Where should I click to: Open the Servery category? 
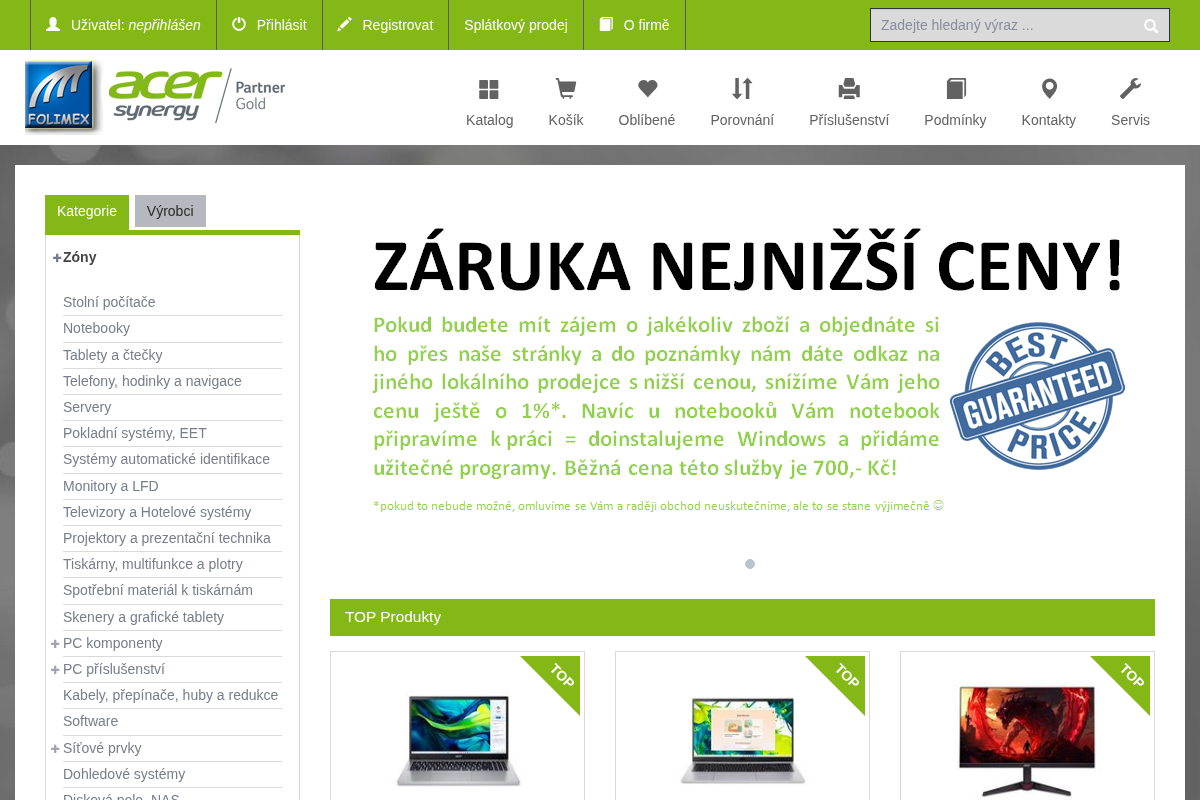click(87, 407)
